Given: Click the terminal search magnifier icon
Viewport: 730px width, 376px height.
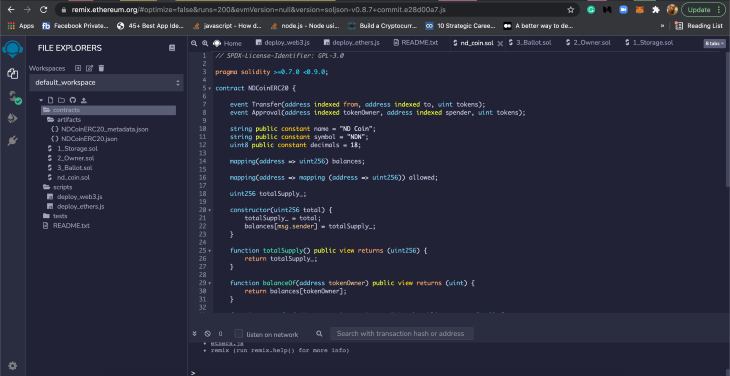Looking at the screenshot, I should coord(319,334).
